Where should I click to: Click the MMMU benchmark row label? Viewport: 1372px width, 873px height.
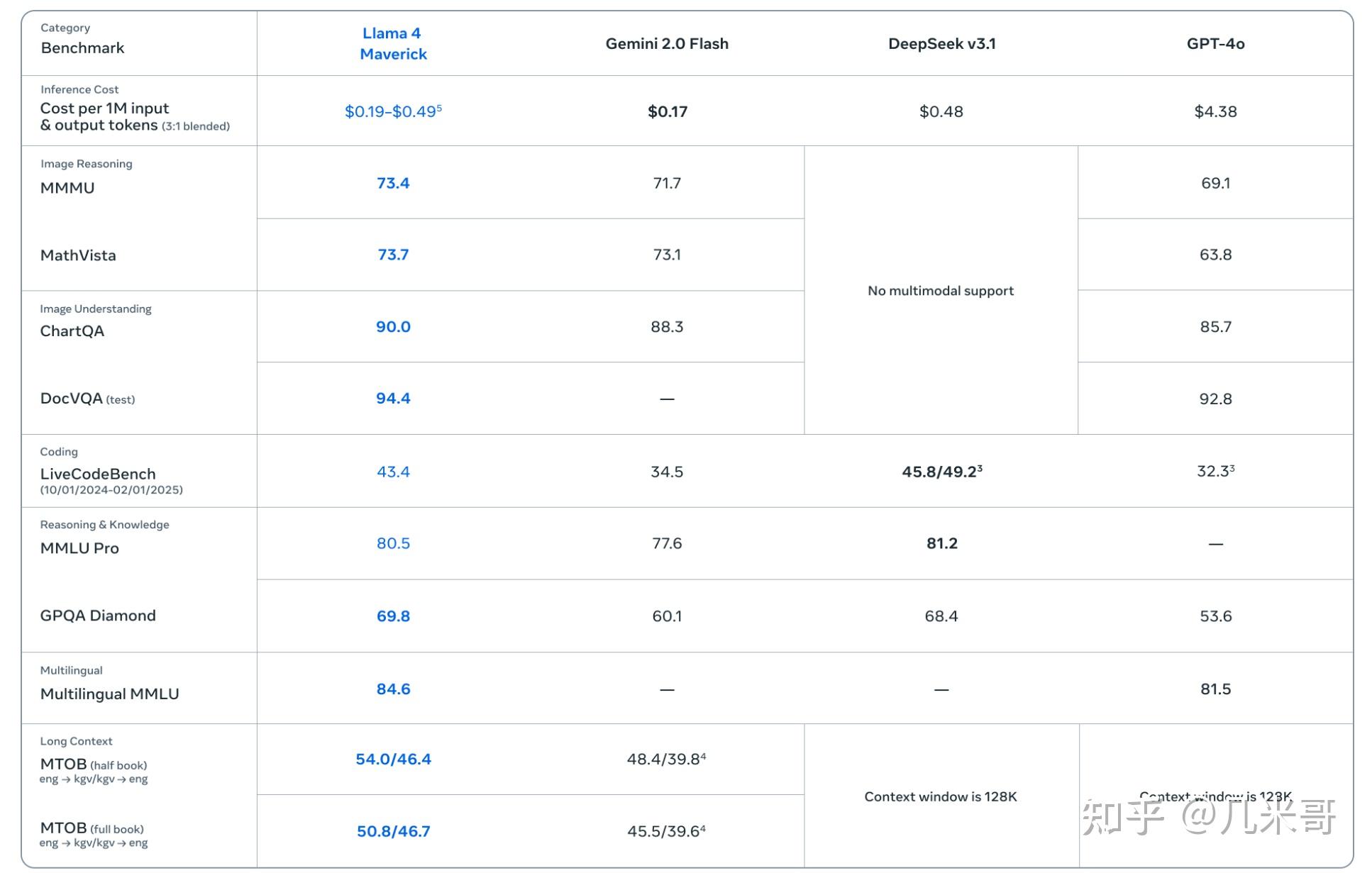[x=67, y=188]
